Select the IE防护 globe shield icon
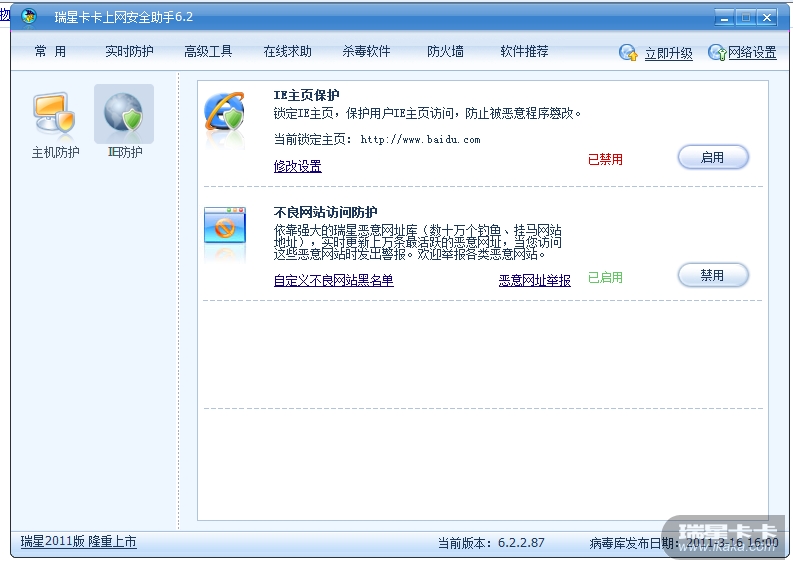This screenshot has height=566, width=793. click(124, 113)
